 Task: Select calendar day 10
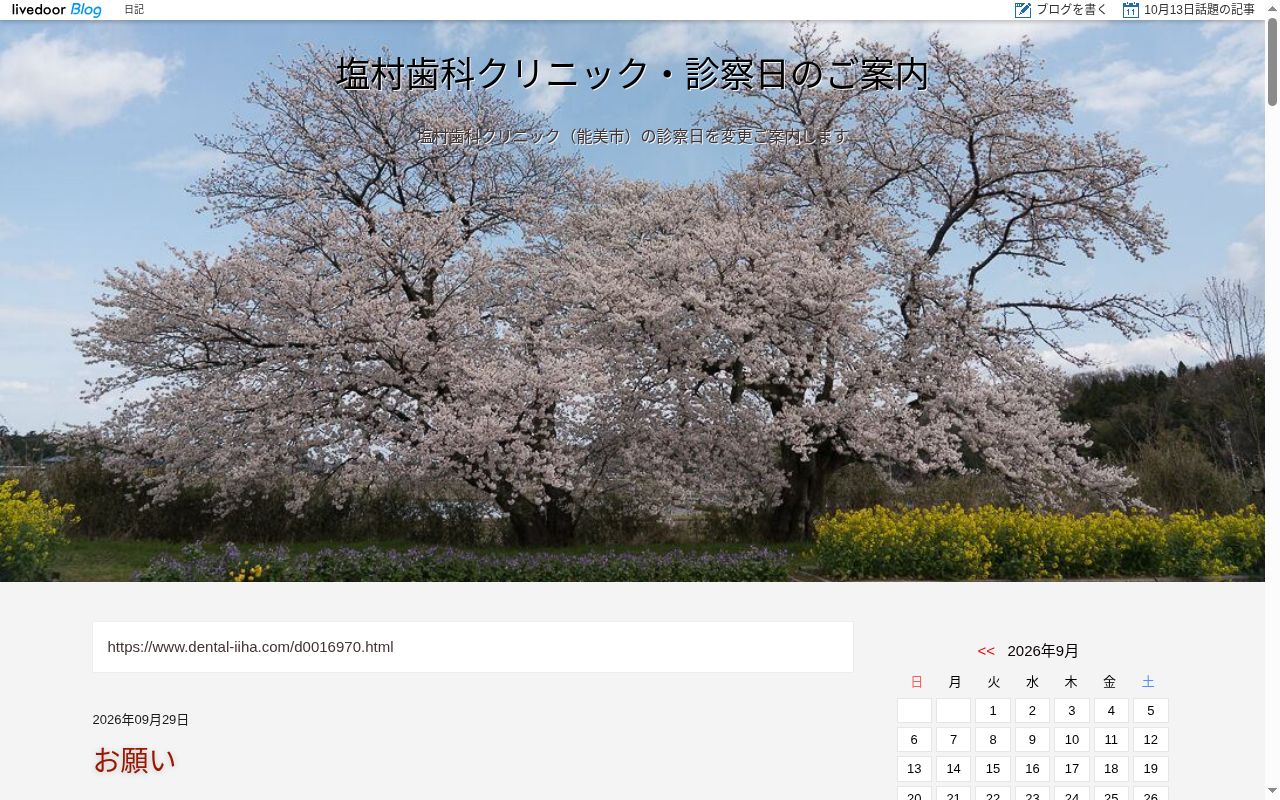click(x=1072, y=740)
